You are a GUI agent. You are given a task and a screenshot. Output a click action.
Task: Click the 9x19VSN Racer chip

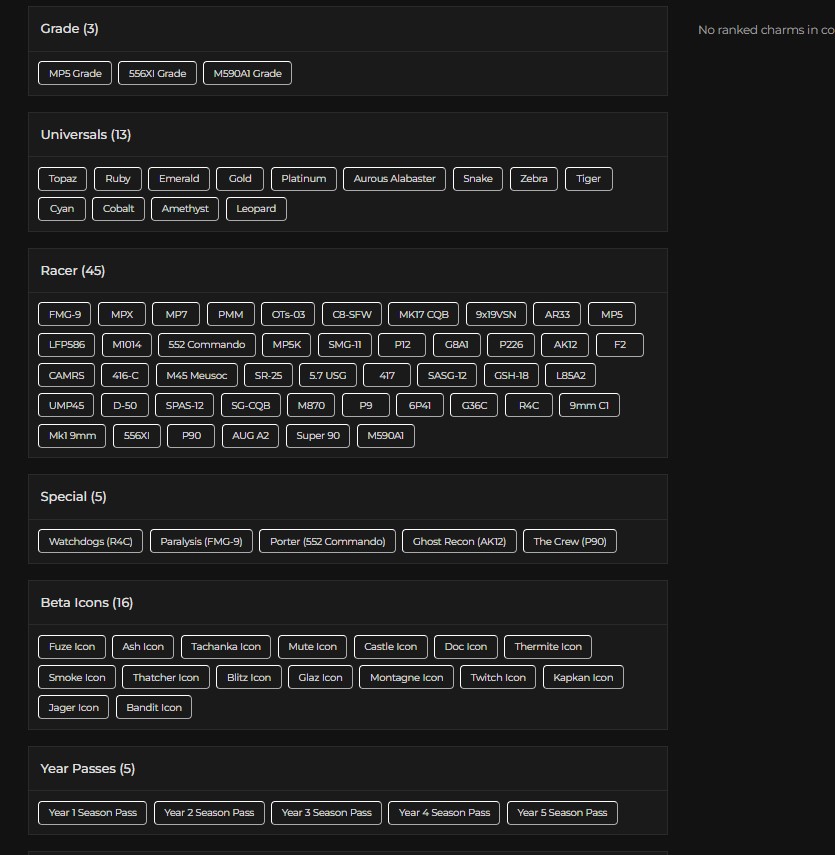coord(496,315)
